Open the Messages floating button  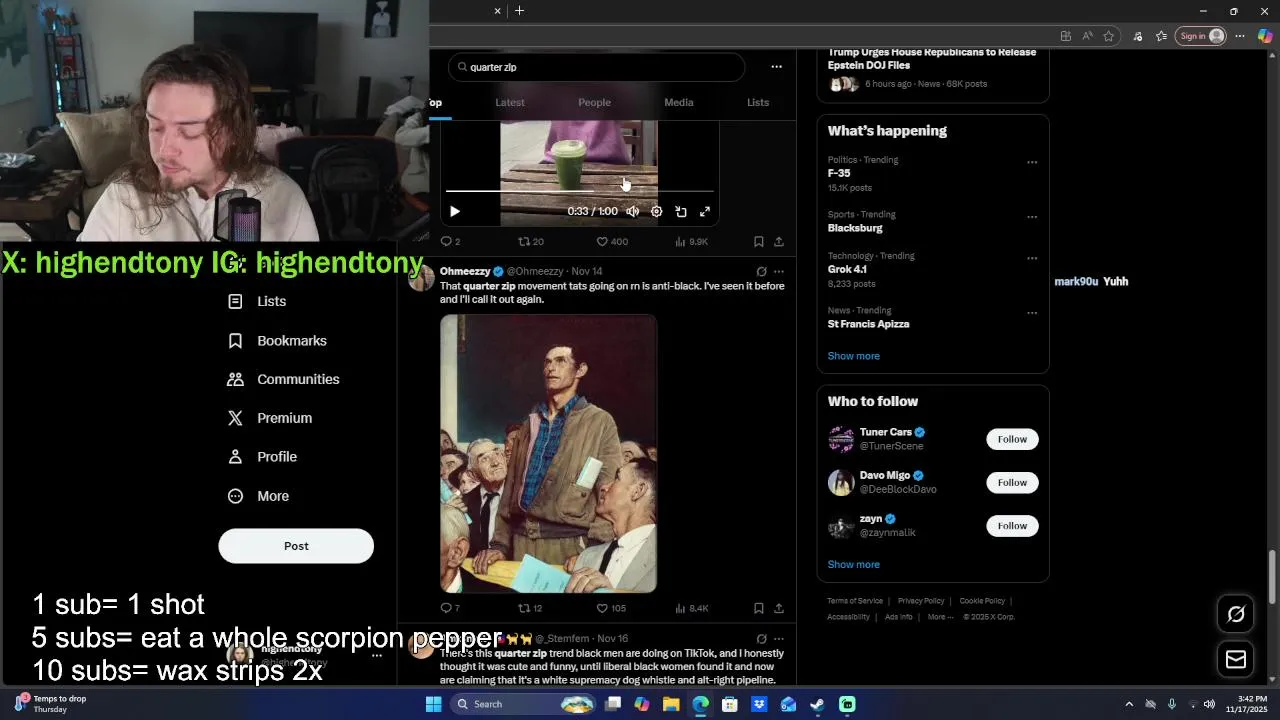pos(1236,659)
